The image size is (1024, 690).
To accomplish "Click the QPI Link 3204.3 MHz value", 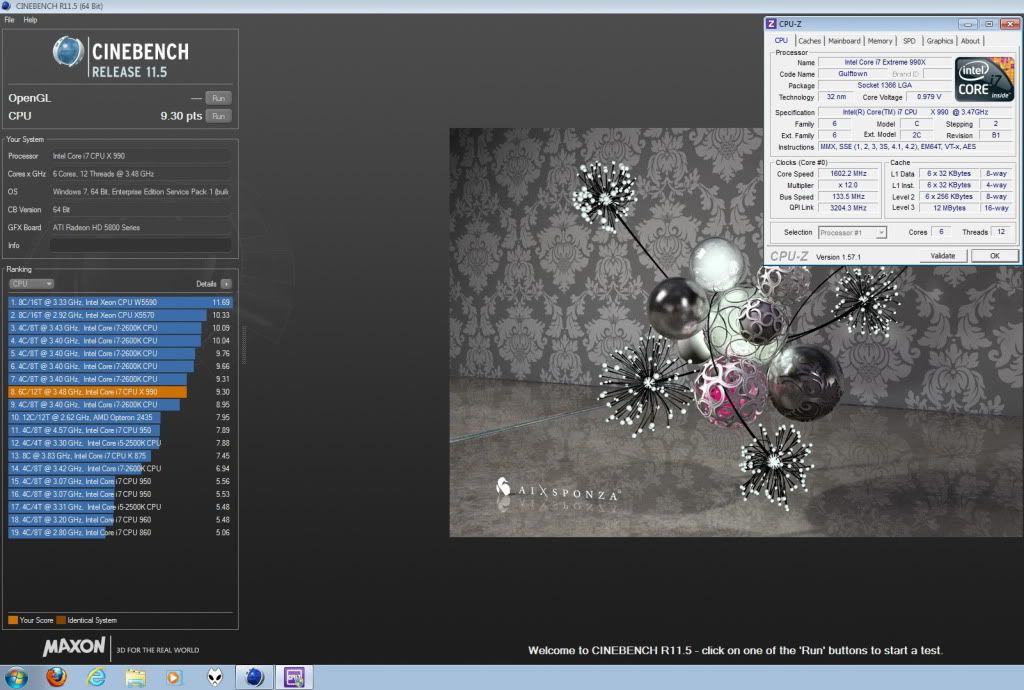I will pos(848,208).
